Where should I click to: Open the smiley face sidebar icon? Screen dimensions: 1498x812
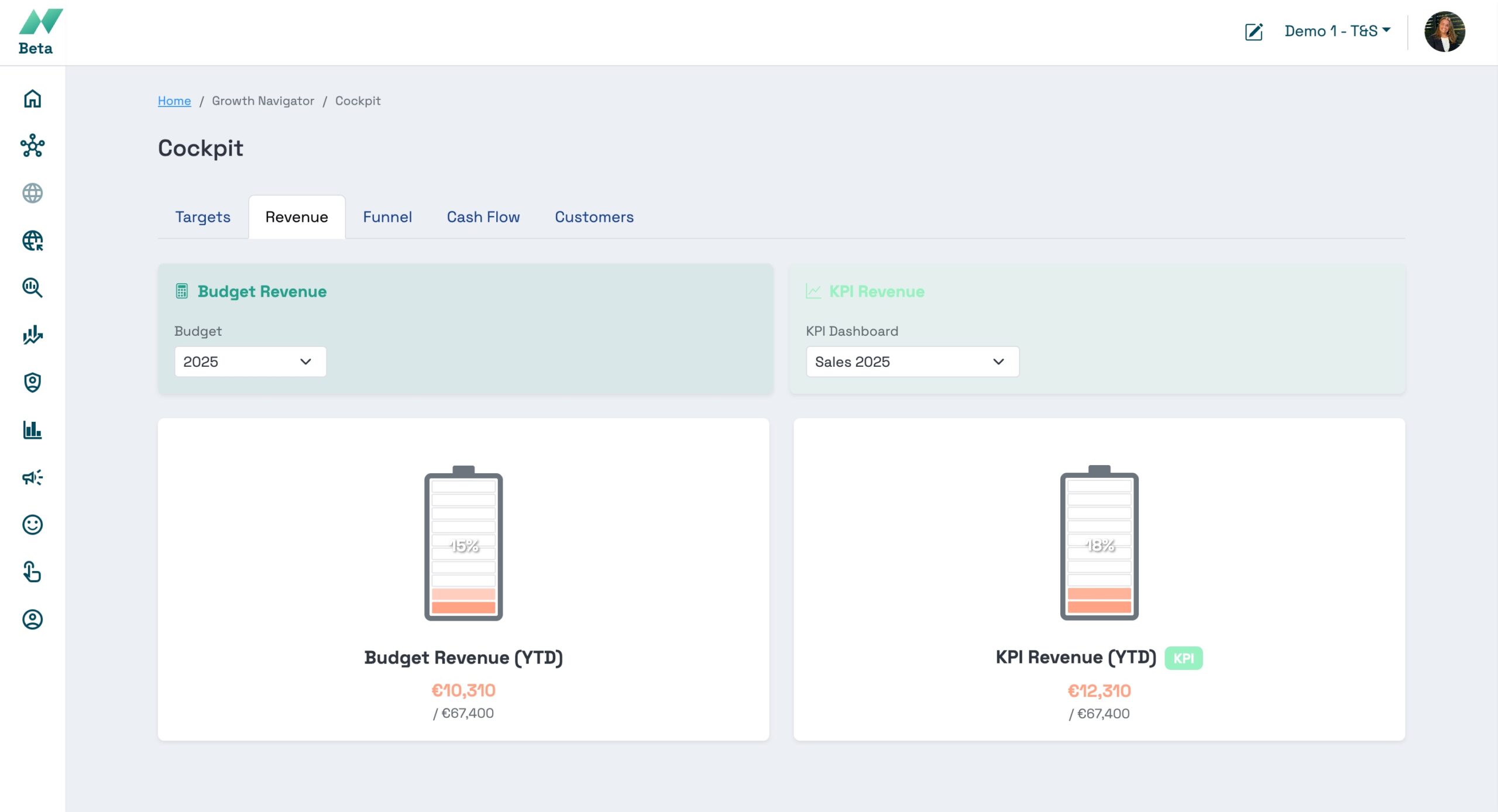(x=32, y=525)
